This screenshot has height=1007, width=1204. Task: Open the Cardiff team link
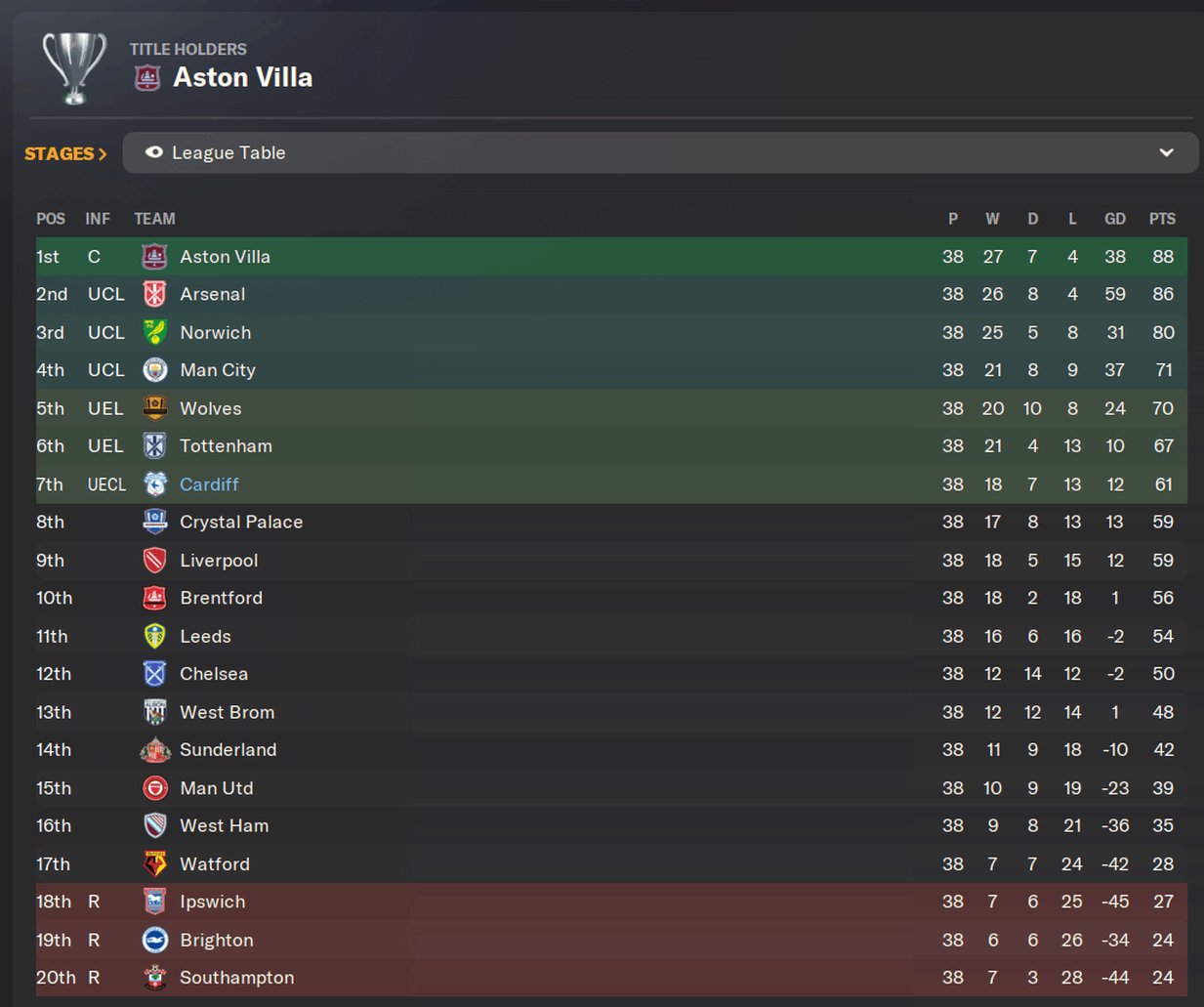click(x=209, y=484)
